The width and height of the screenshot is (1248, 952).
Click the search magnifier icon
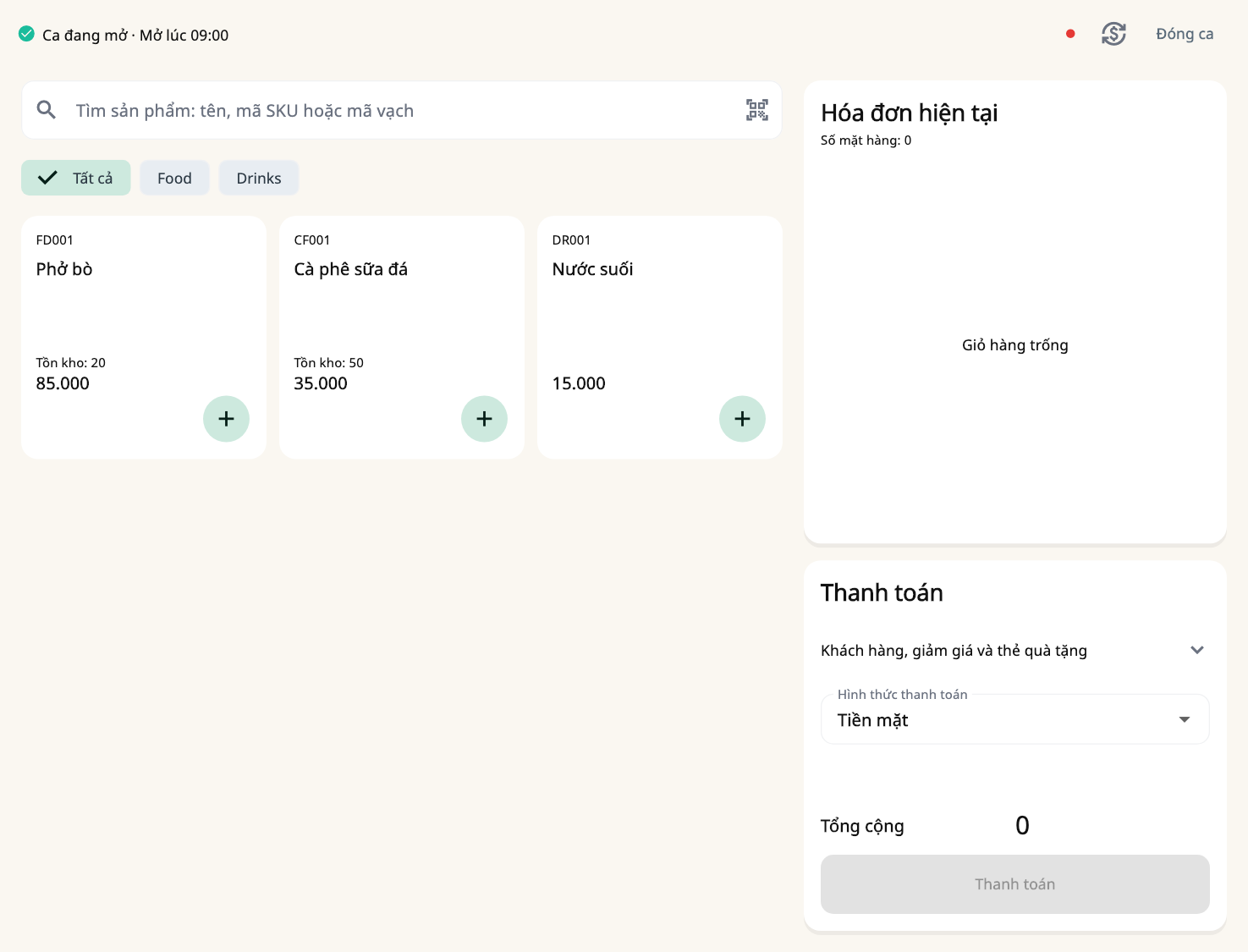coord(47,110)
